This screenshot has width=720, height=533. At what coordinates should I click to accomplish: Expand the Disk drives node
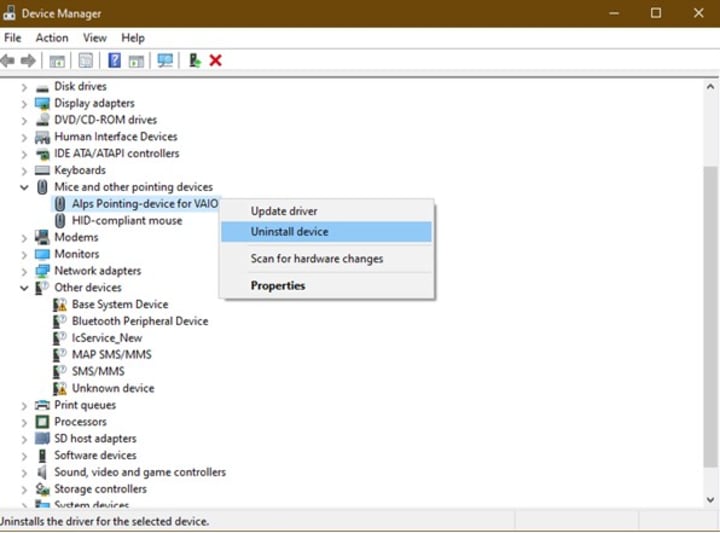click(24, 87)
